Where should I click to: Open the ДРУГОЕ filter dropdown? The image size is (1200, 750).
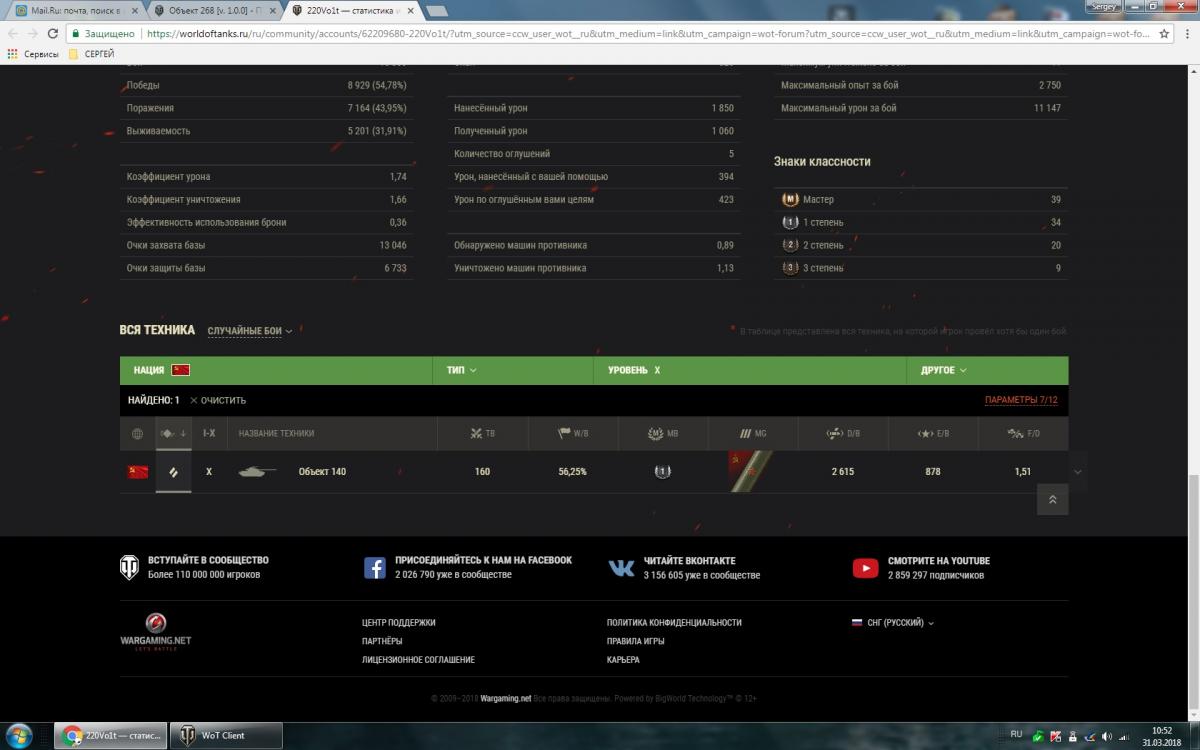[x=943, y=370]
